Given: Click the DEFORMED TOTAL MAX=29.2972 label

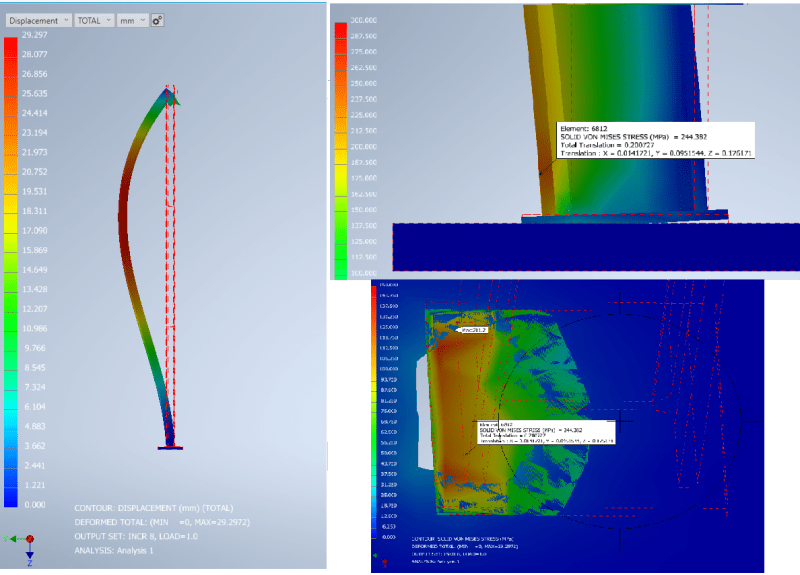Looking at the screenshot, I should point(162,522).
